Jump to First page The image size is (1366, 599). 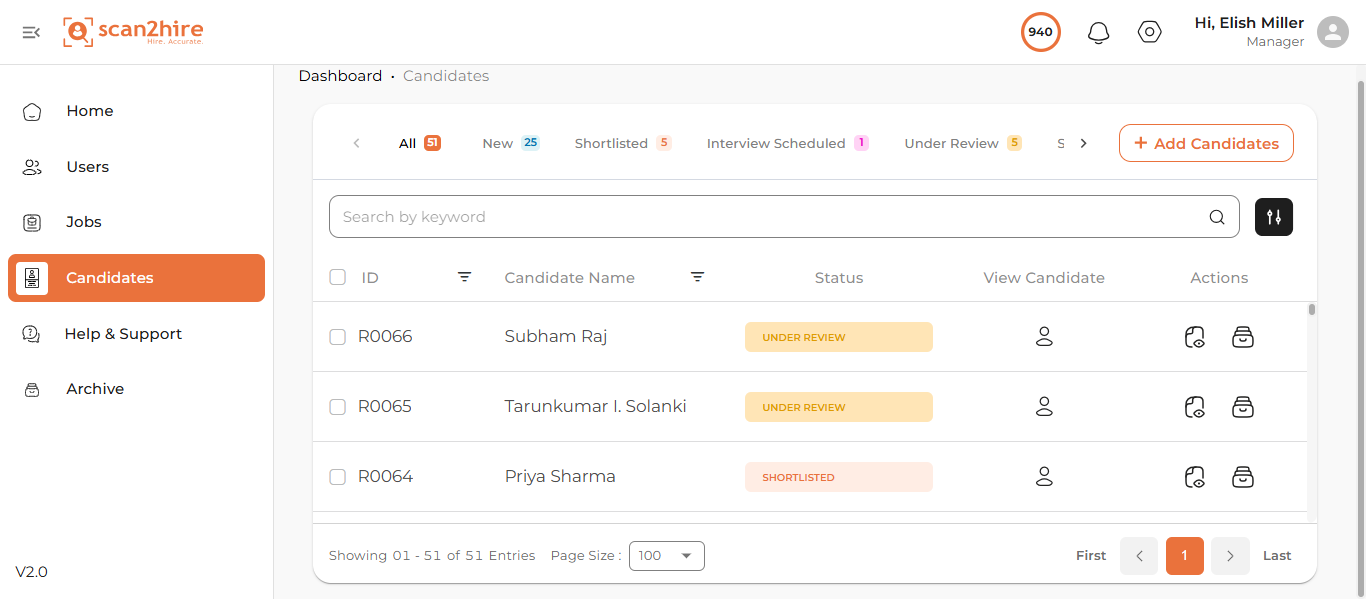[1091, 556]
